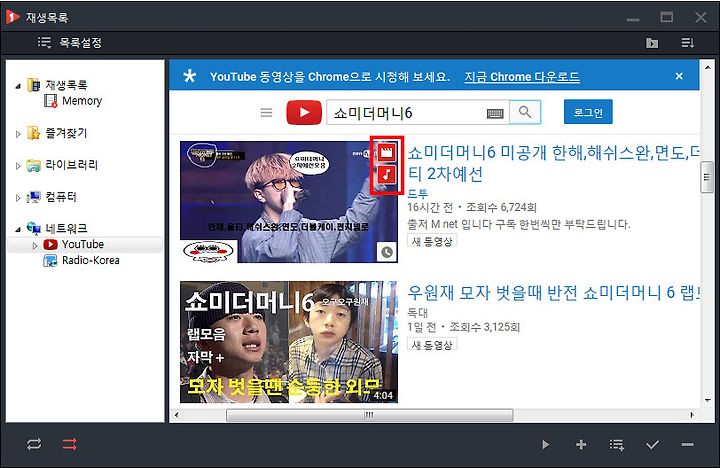Toggle the repeat loop mode button

[x=34, y=444]
